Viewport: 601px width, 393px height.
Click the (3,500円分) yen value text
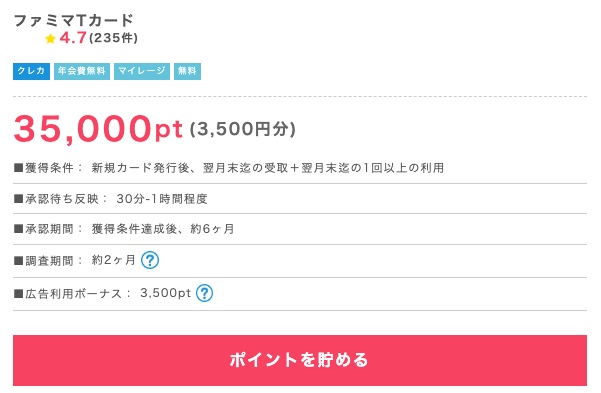[243, 129]
